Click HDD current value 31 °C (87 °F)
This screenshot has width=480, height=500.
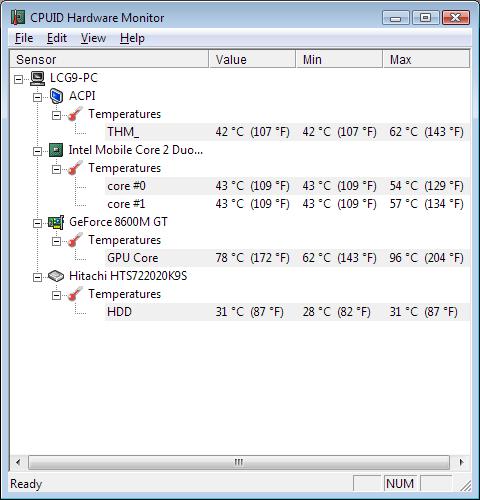tap(249, 312)
